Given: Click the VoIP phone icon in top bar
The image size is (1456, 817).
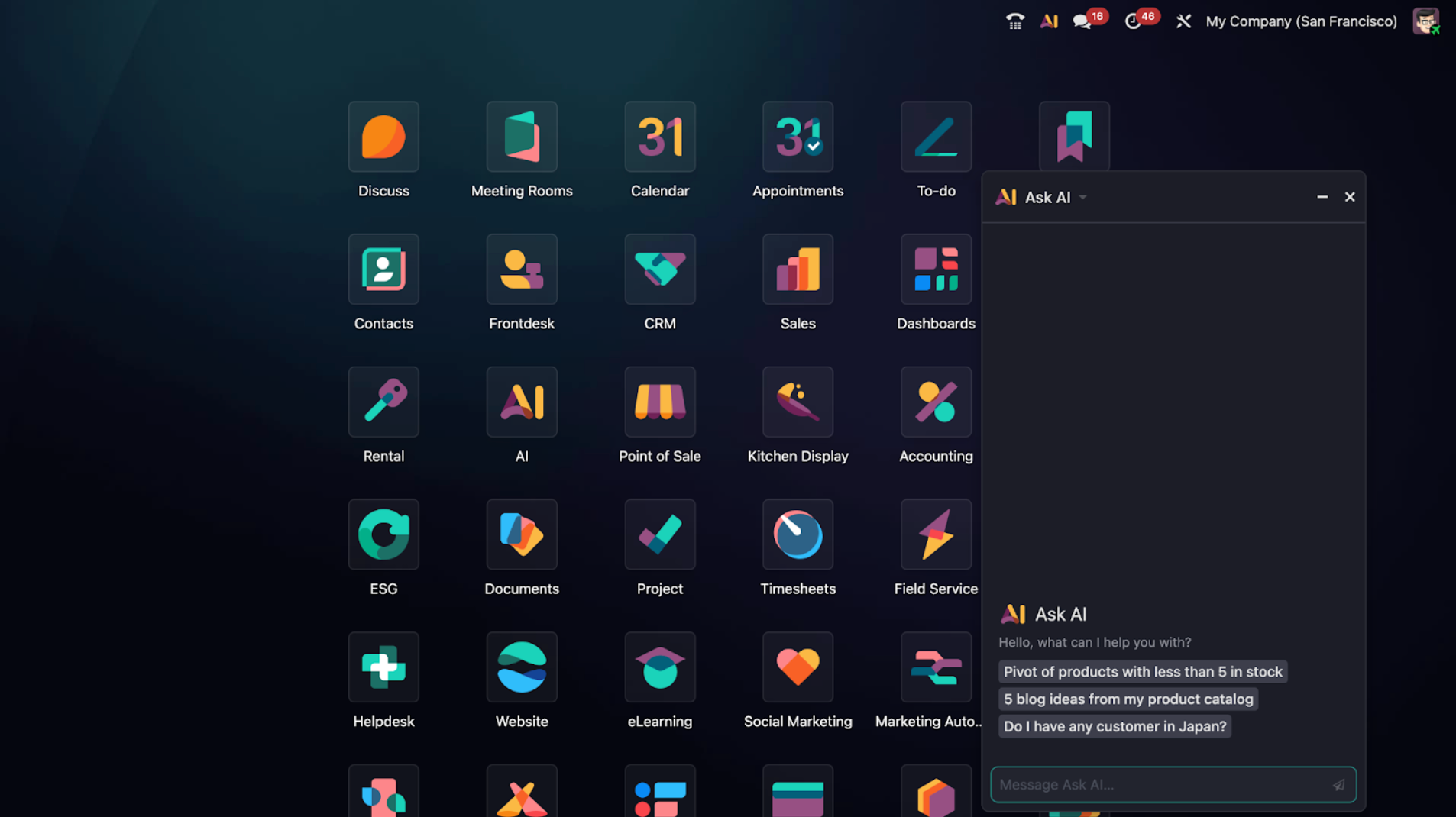Looking at the screenshot, I should pyautogui.click(x=1014, y=21).
